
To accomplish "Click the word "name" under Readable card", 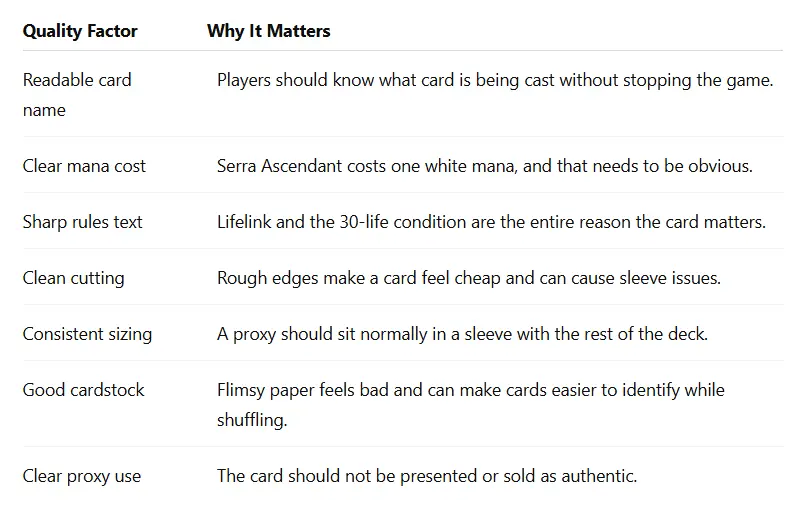I will point(44,110).
